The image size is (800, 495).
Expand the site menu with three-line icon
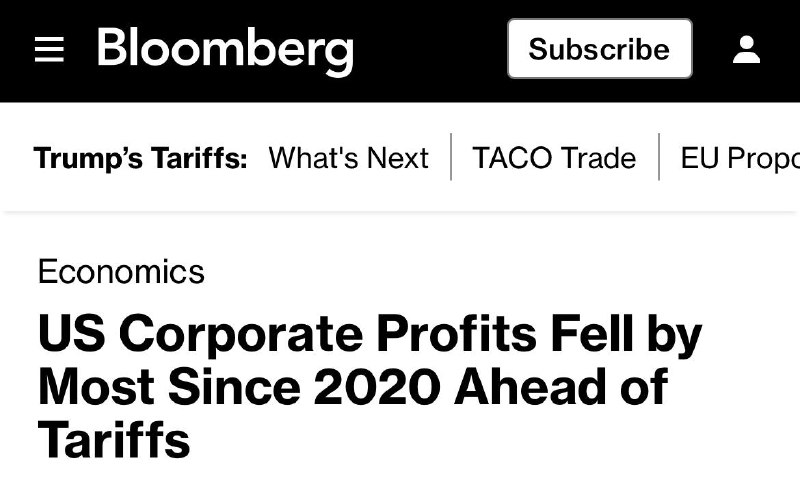[x=49, y=50]
